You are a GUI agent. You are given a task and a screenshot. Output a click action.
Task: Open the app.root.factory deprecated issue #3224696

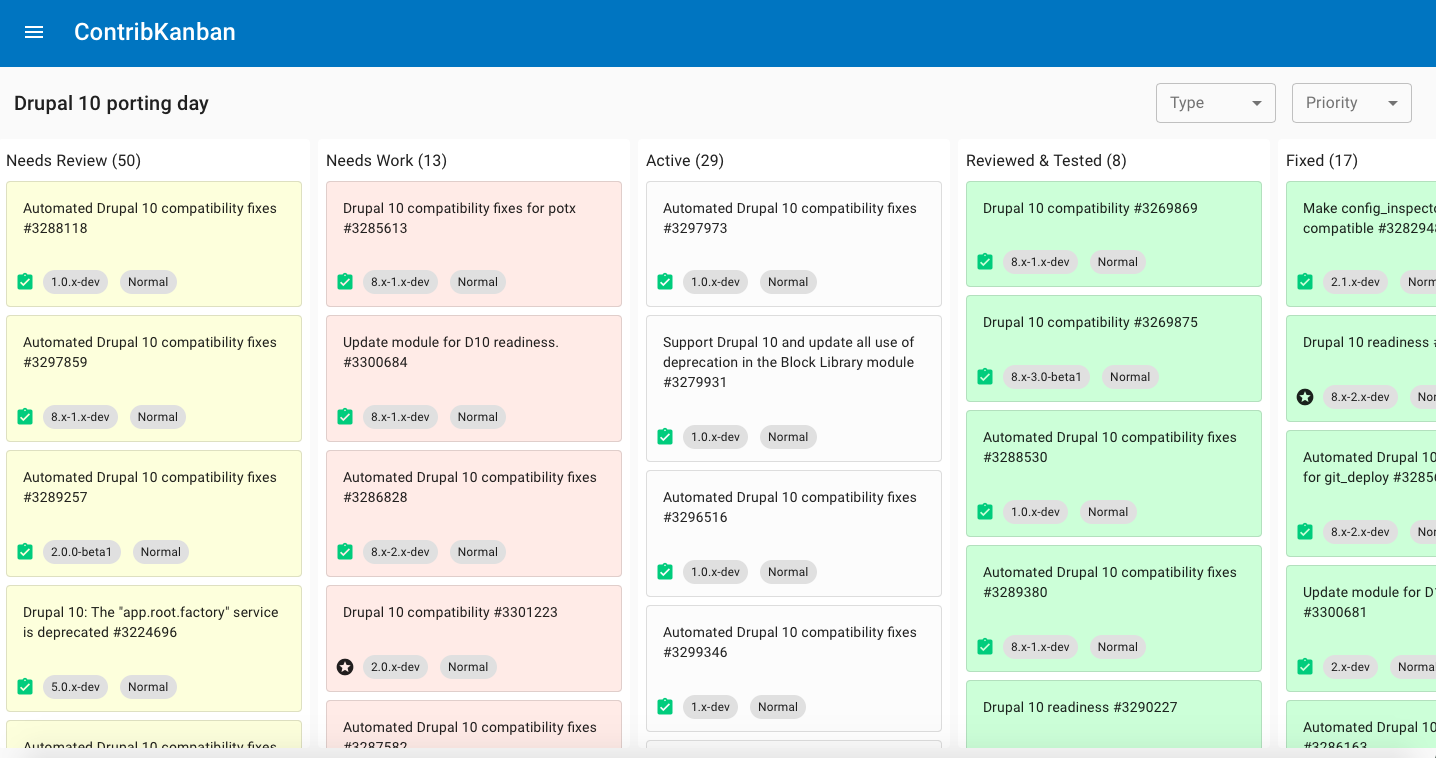click(154, 648)
